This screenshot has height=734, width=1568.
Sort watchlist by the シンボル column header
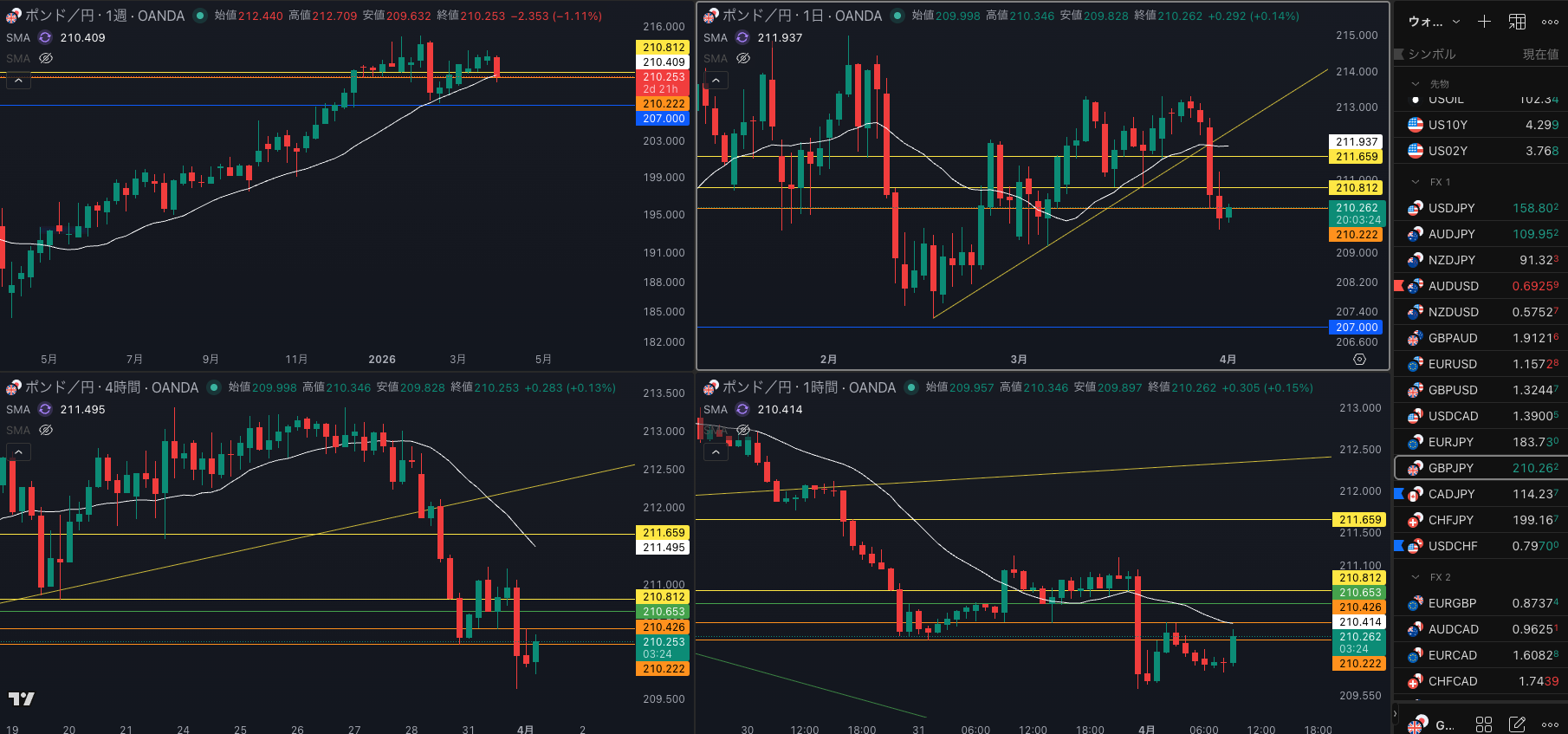click(1431, 54)
